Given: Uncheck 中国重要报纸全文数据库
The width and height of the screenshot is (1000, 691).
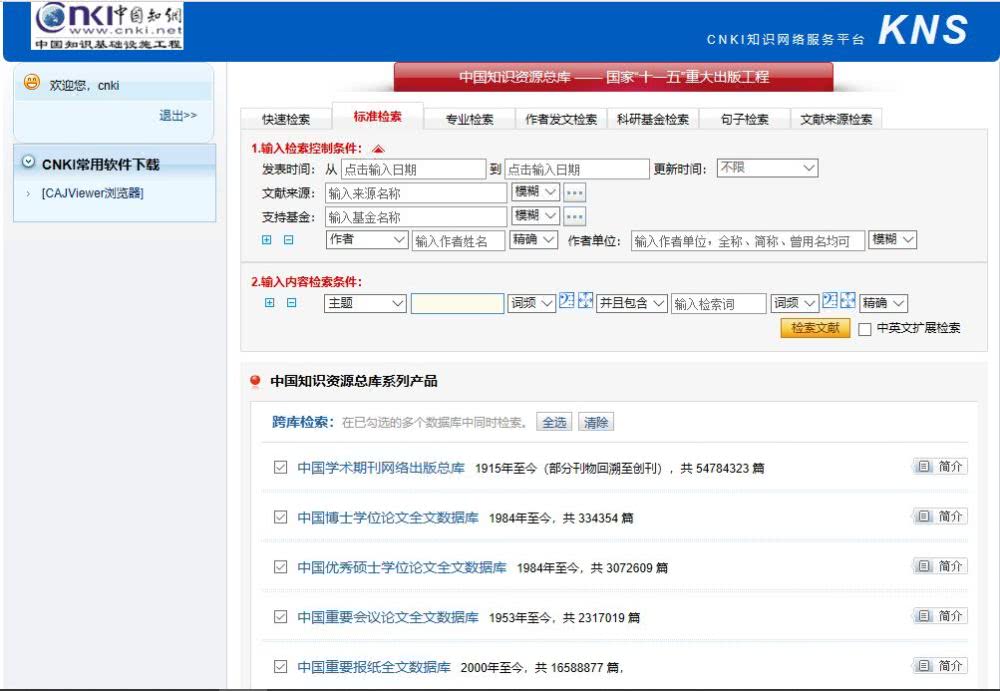Looking at the screenshot, I should tap(281, 666).
